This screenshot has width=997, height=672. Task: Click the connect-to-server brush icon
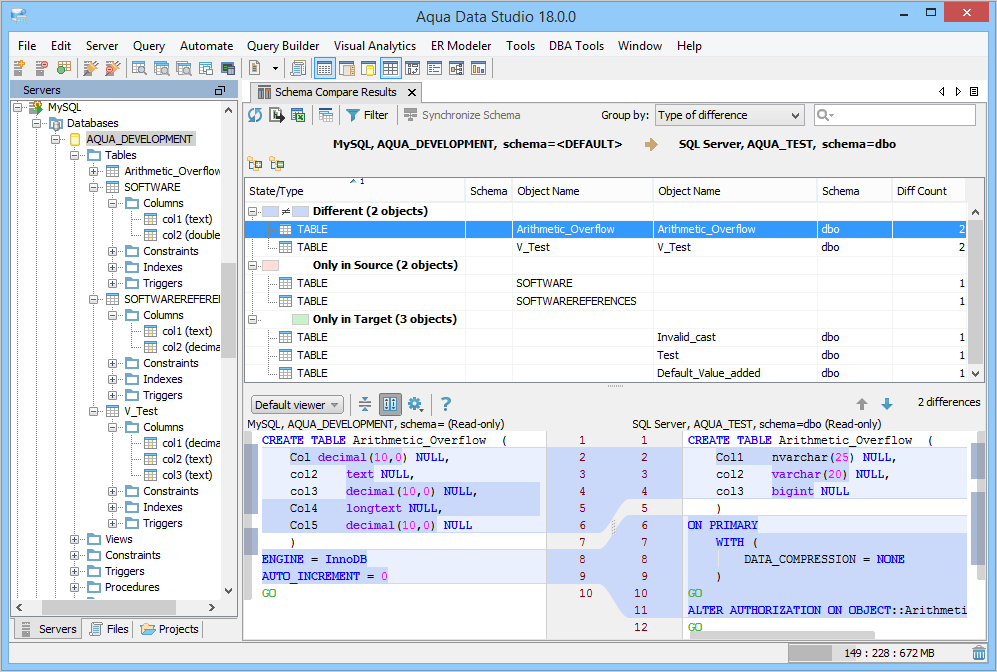click(90, 68)
